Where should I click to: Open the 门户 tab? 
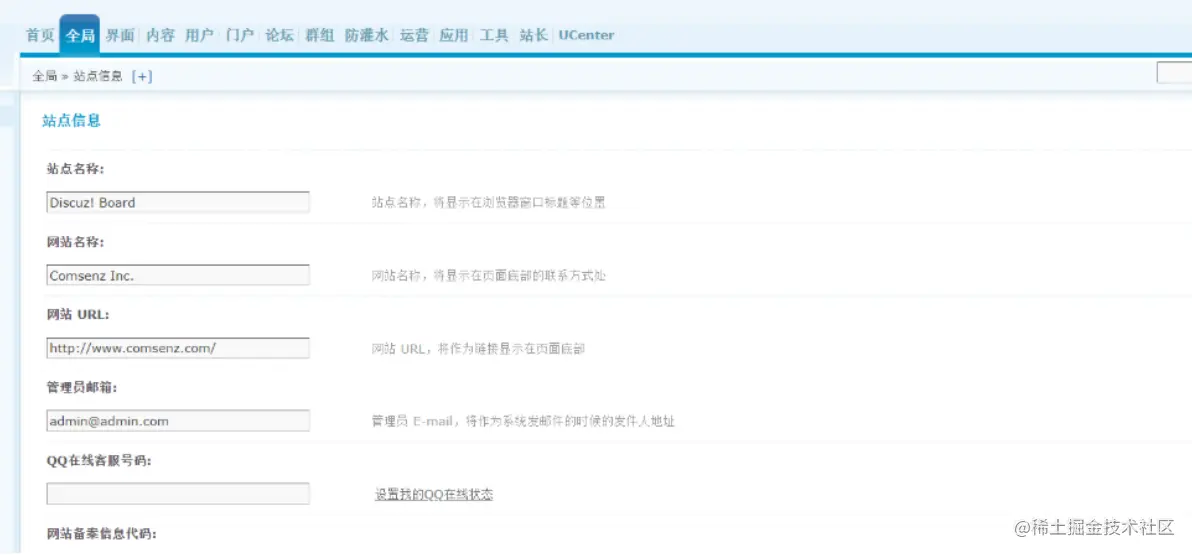[240, 35]
